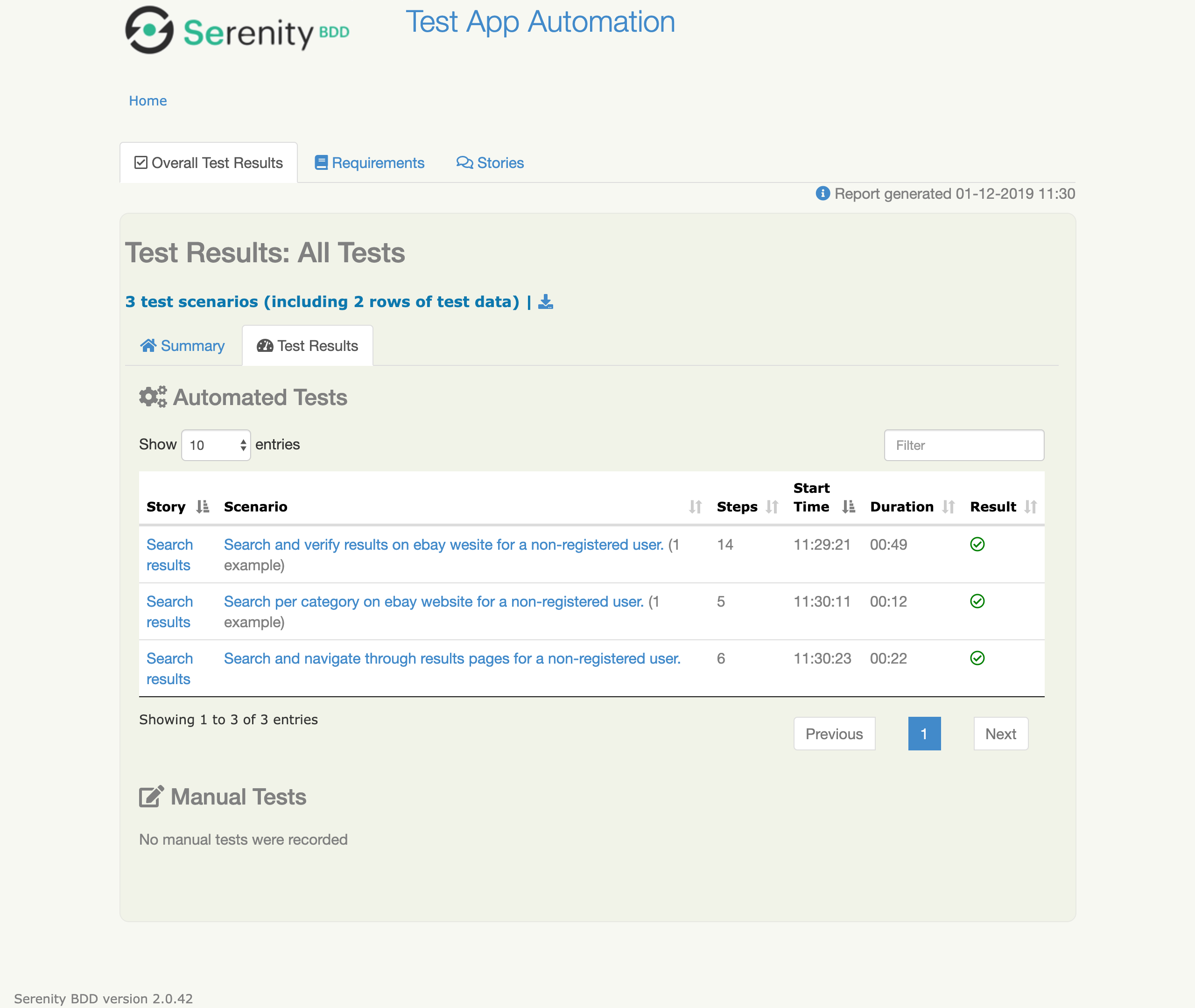Sort table by Result column arrow
This screenshot has width=1195, height=1008.
click(x=1030, y=507)
